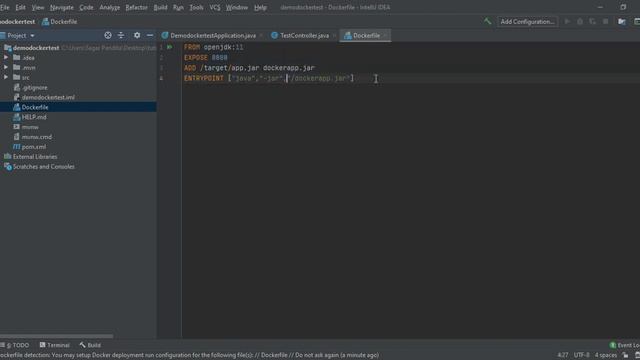Close the Dockerfile editor tab

pos(385,36)
